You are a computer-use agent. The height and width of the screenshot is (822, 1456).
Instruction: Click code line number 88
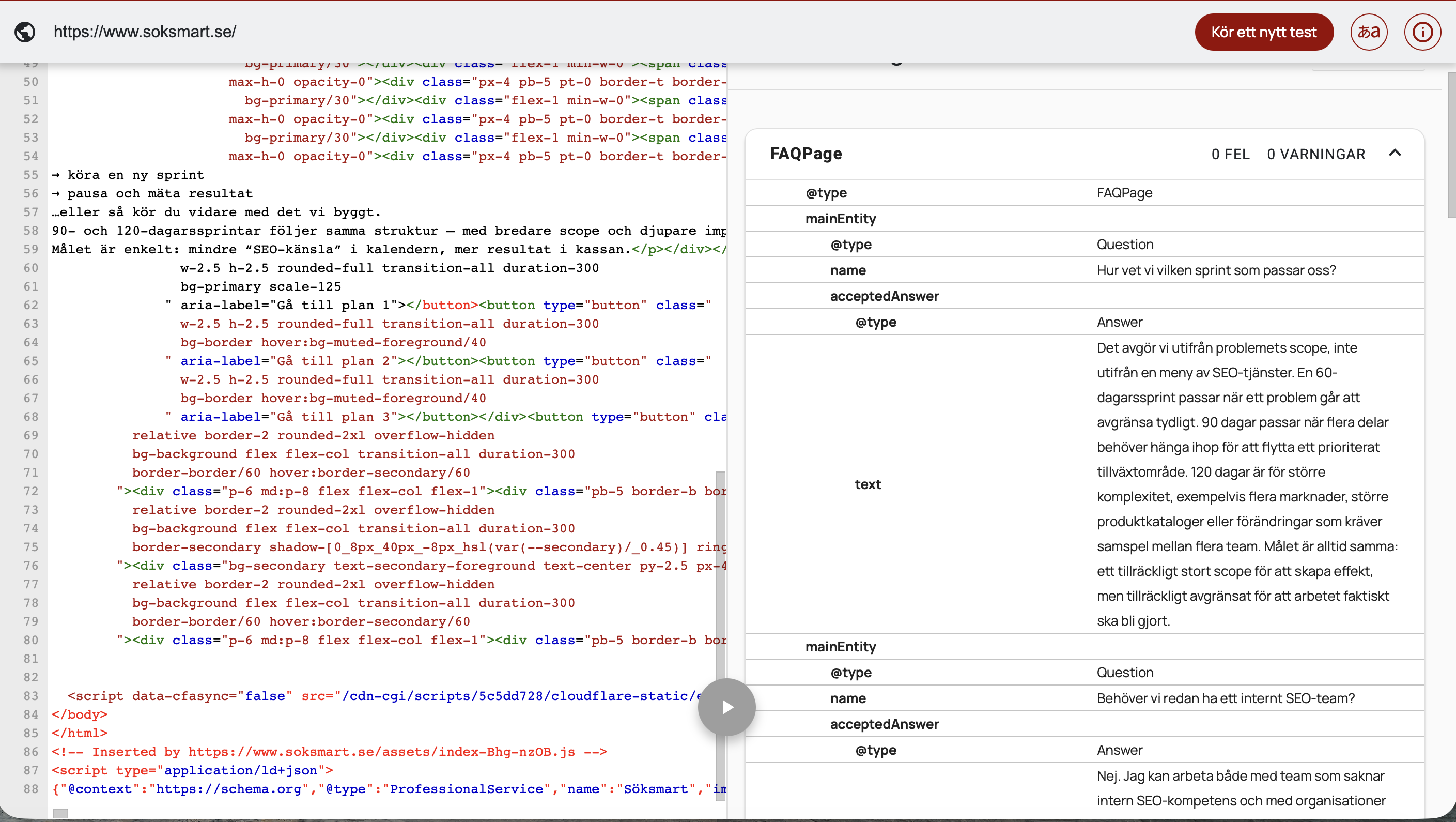click(31, 788)
